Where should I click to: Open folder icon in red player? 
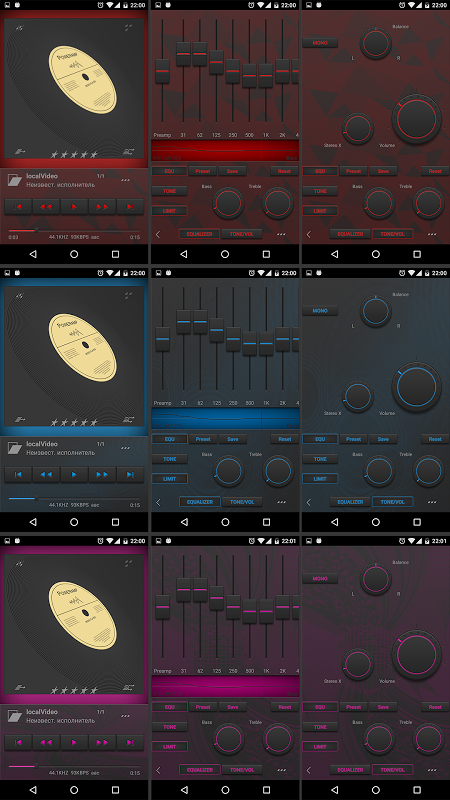tap(15, 180)
